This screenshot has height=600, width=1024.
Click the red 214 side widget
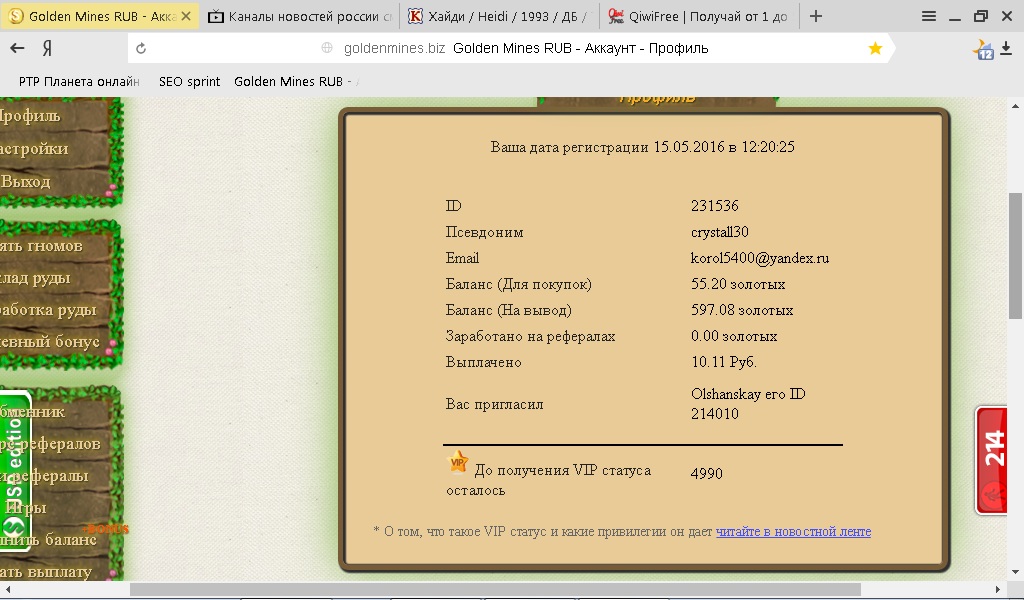pos(992,461)
